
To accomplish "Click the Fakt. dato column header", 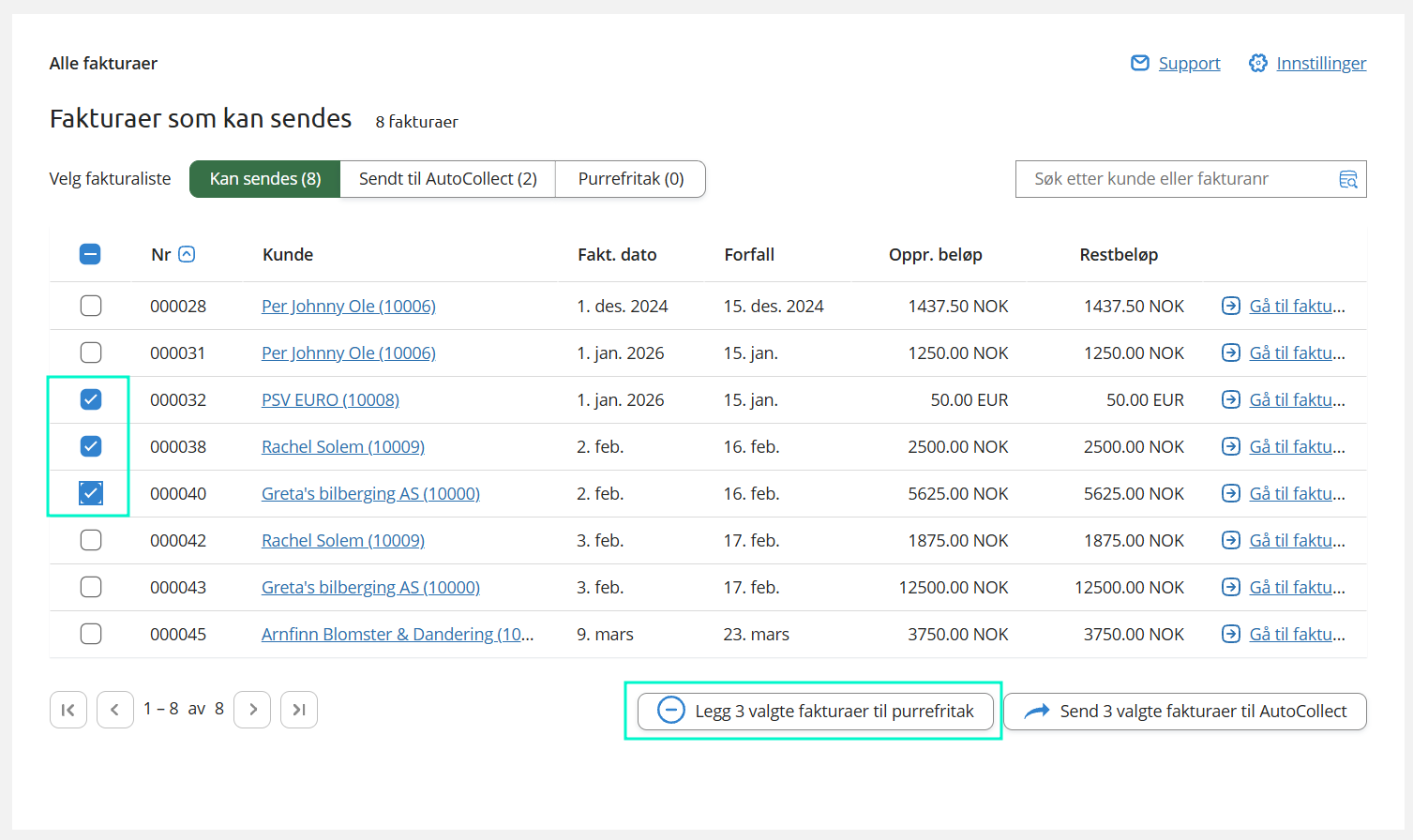I will tap(617, 254).
